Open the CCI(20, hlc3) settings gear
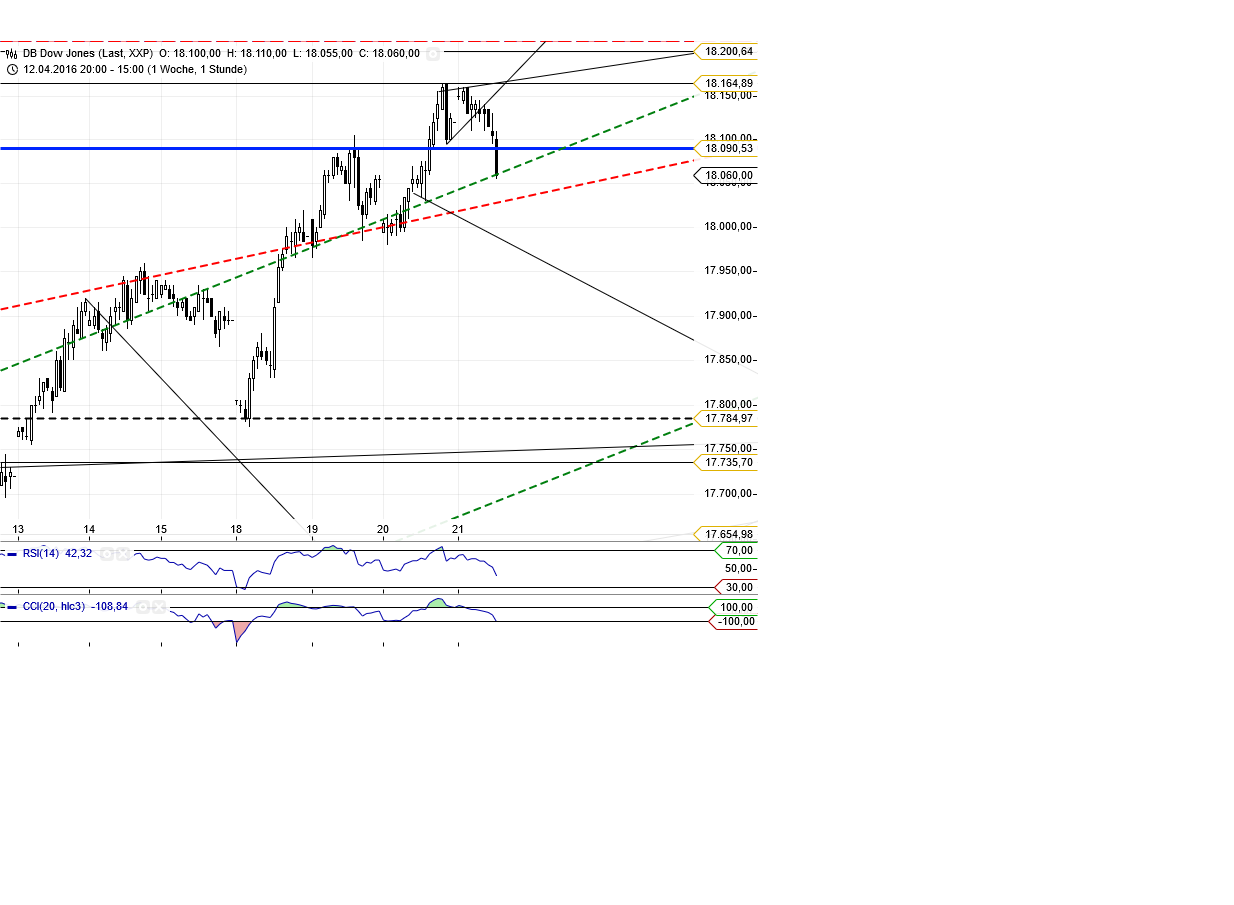 coord(143,607)
